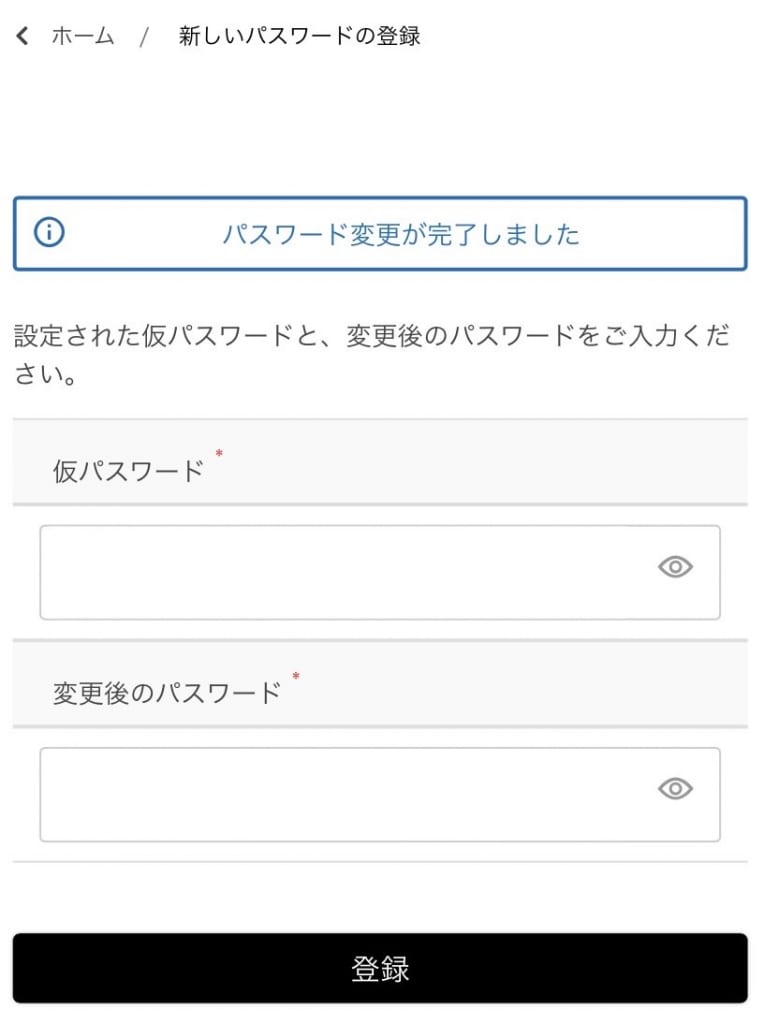This screenshot has width=764, height=1024.
Task: Click the 新しいパスワードの登録 breadcrumb title
Action: 299,37
